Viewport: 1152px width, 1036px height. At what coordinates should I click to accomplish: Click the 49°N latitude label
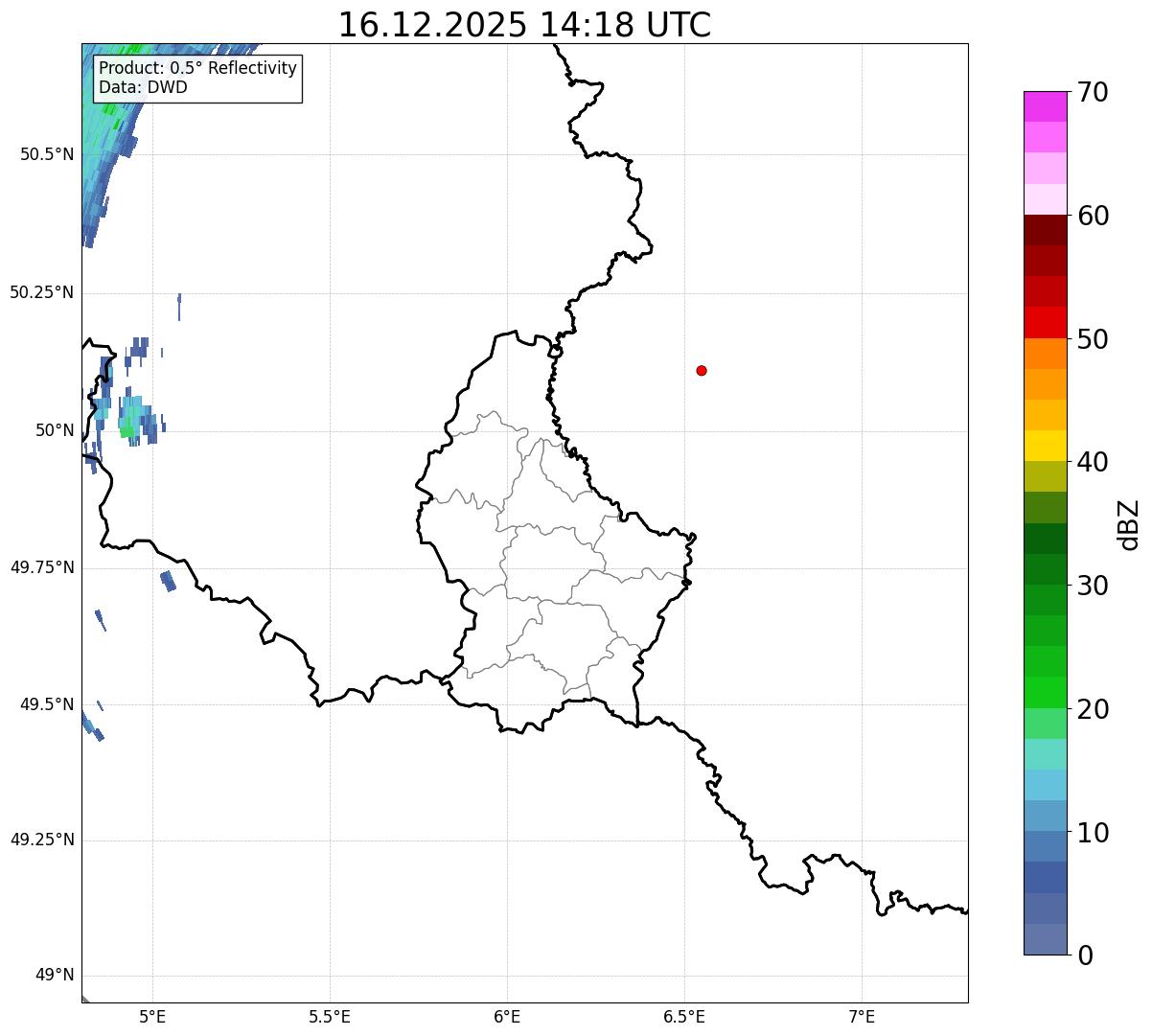(x=55, y=976)
